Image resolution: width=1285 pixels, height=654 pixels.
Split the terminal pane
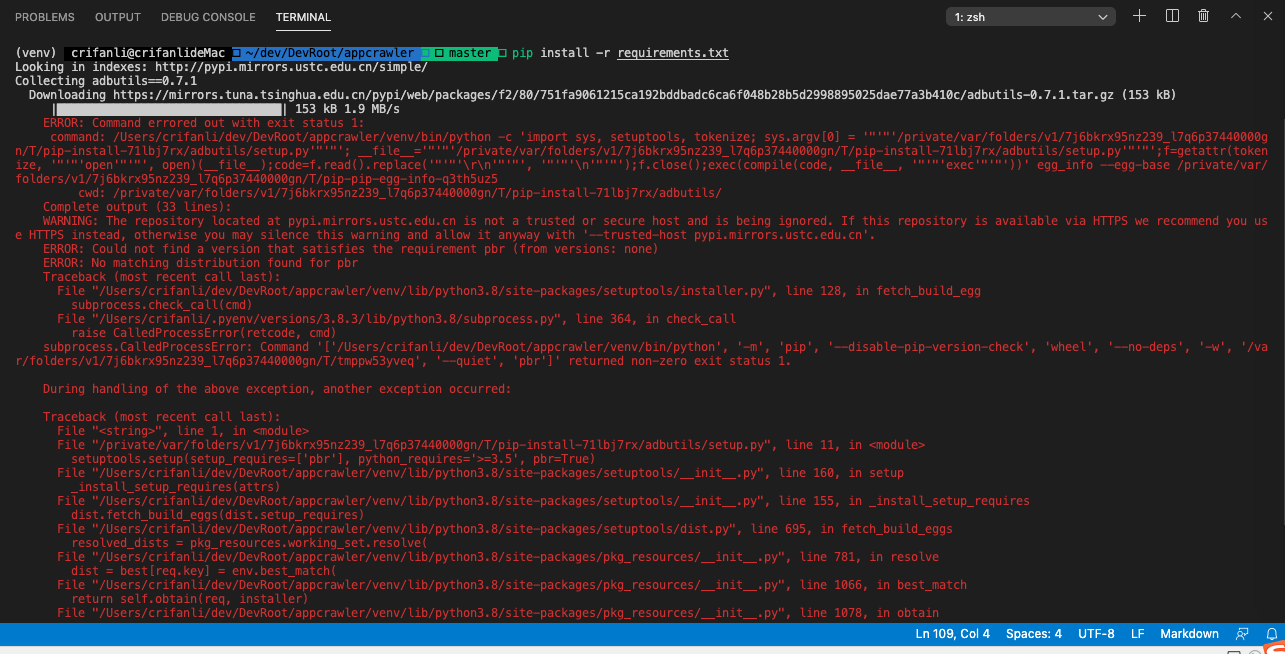coord(1172,16)
